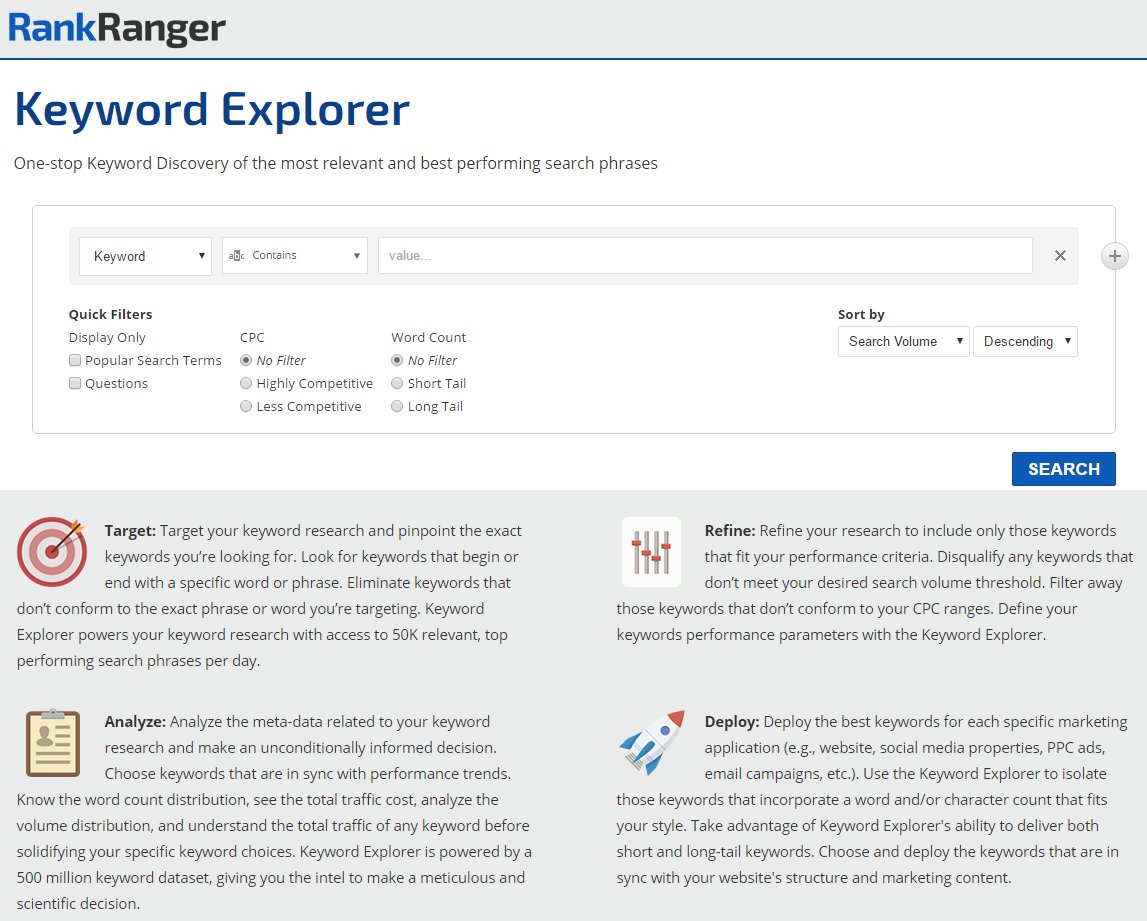Click the filter value input field
Screen dimensions: 1147x921
(x=705, y=256)
